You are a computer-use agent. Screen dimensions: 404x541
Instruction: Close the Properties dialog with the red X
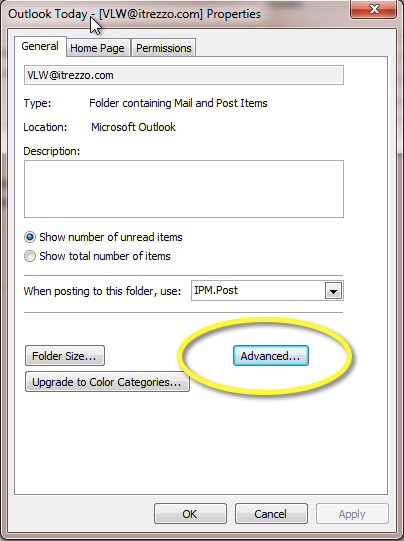(374, 9)
